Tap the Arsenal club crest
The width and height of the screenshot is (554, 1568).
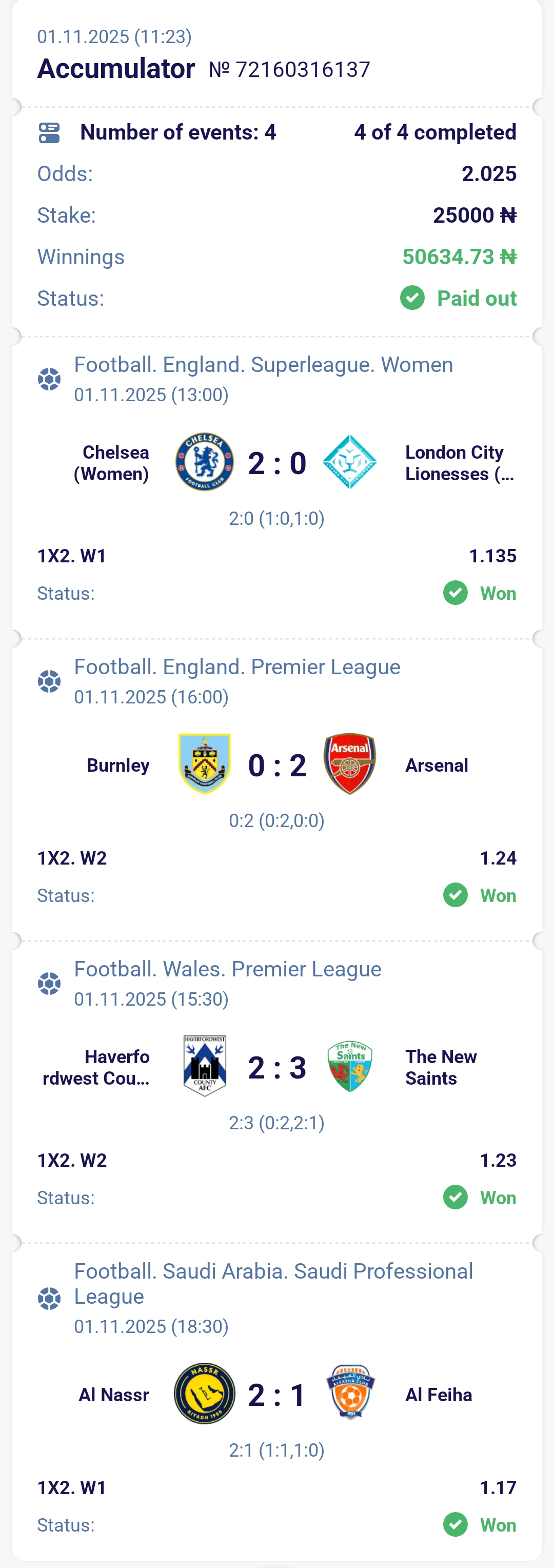(349, 764)
